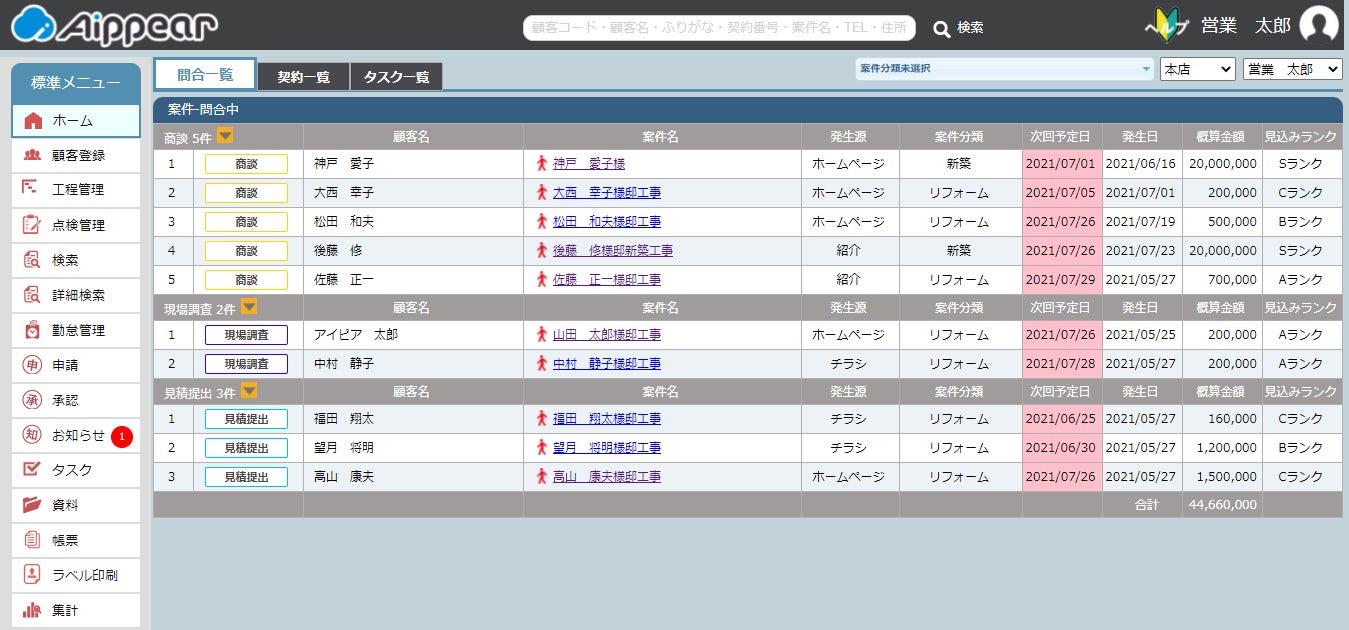Switch to the 契約一覧 tab
The width and height of the screenshot is (1349, 630).
click(304, 77)
